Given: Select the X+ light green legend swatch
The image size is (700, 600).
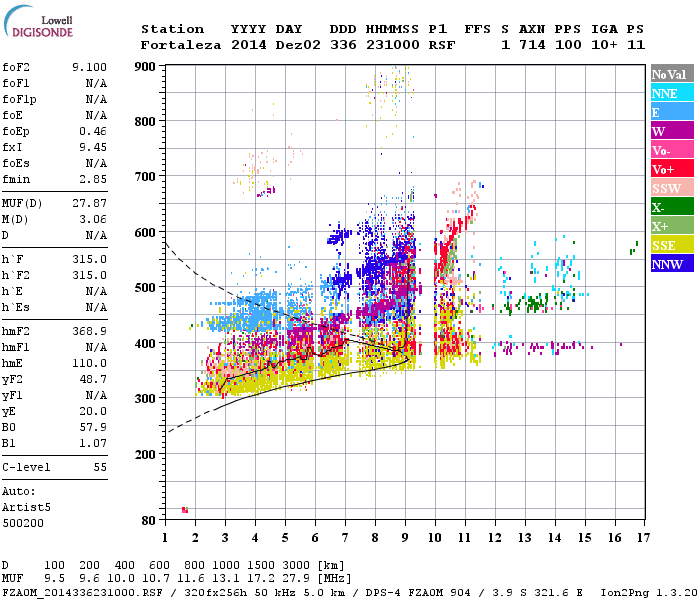Looking at the screenshot, I should pyautogui.click(x=672, y=226).
